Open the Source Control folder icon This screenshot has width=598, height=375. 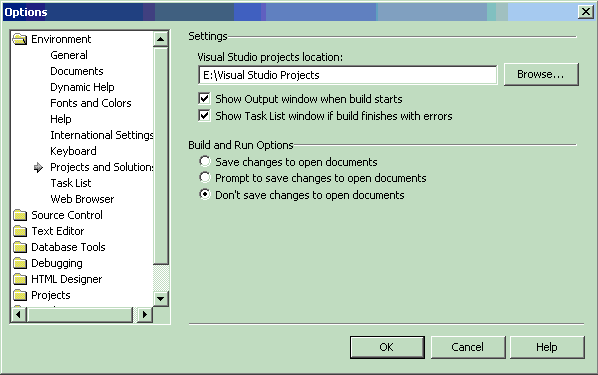point(20,215)
